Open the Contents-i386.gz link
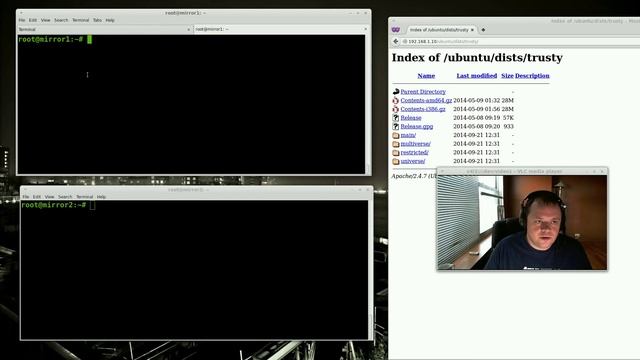Screen dimensions: 640x360 [x=423, y=109]
